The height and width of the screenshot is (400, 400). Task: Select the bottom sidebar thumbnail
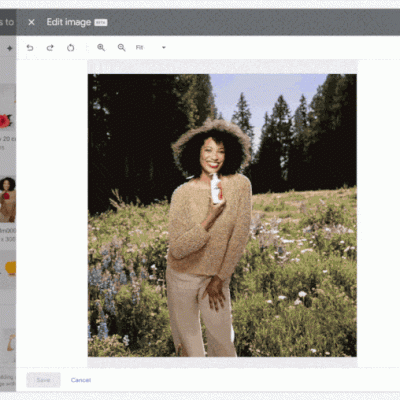(9, 343)
